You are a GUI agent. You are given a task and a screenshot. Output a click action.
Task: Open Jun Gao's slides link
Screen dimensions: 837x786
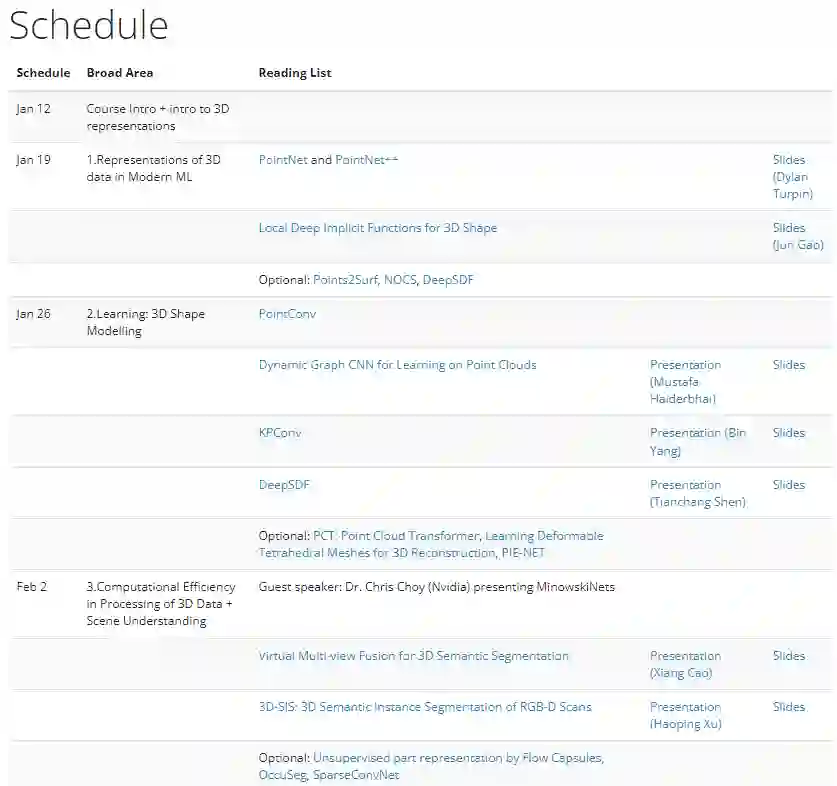tap(797, 236)
